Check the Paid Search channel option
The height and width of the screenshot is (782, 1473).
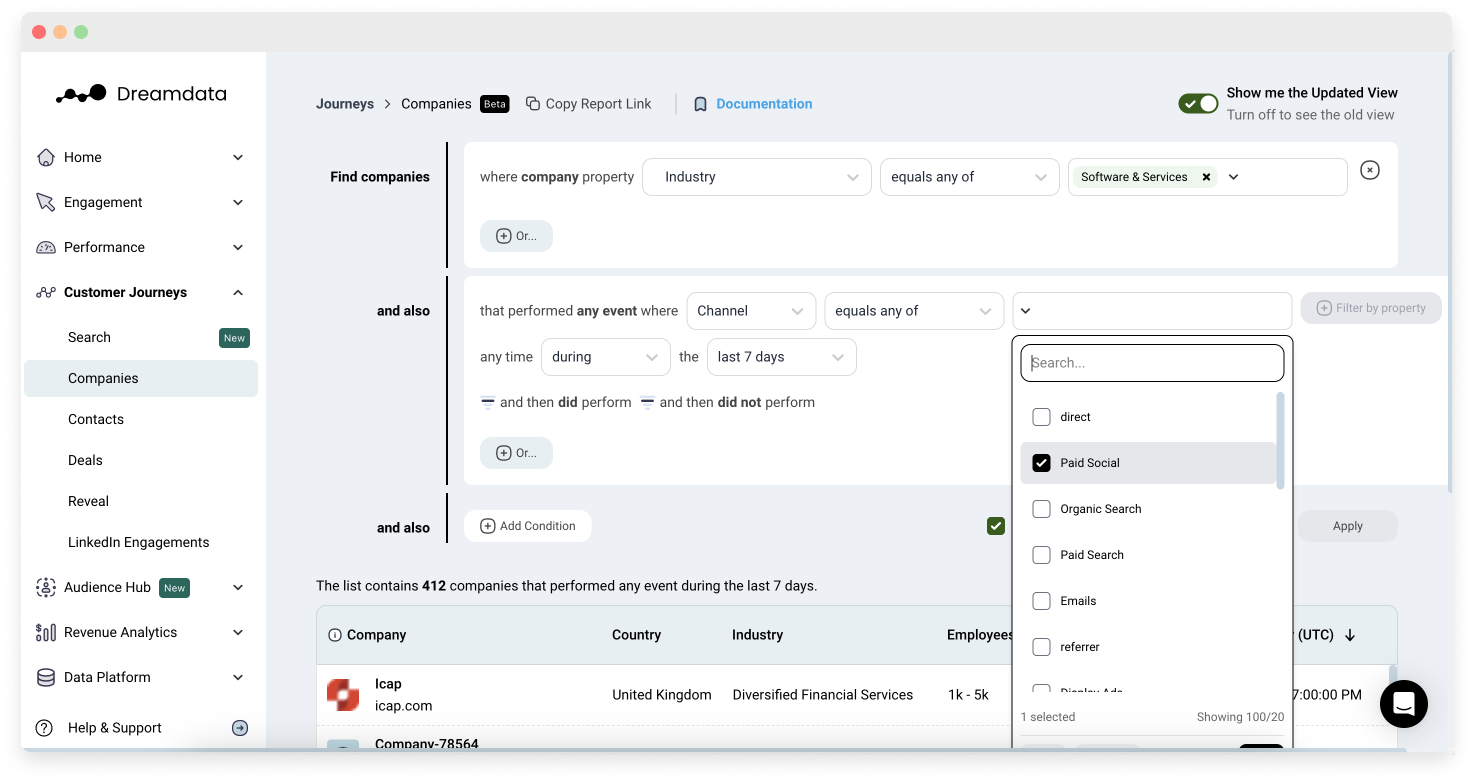(x=1040, y=554)
